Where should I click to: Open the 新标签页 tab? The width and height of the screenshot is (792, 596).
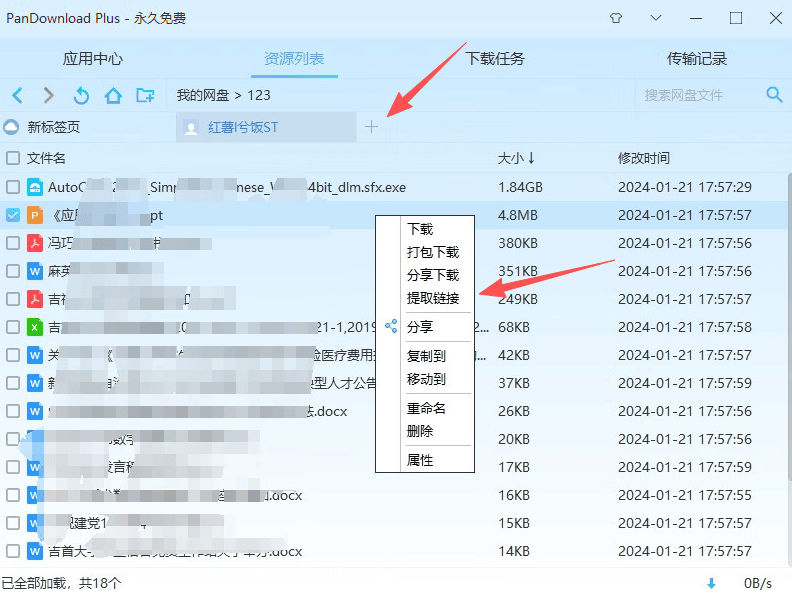point(54,127)
